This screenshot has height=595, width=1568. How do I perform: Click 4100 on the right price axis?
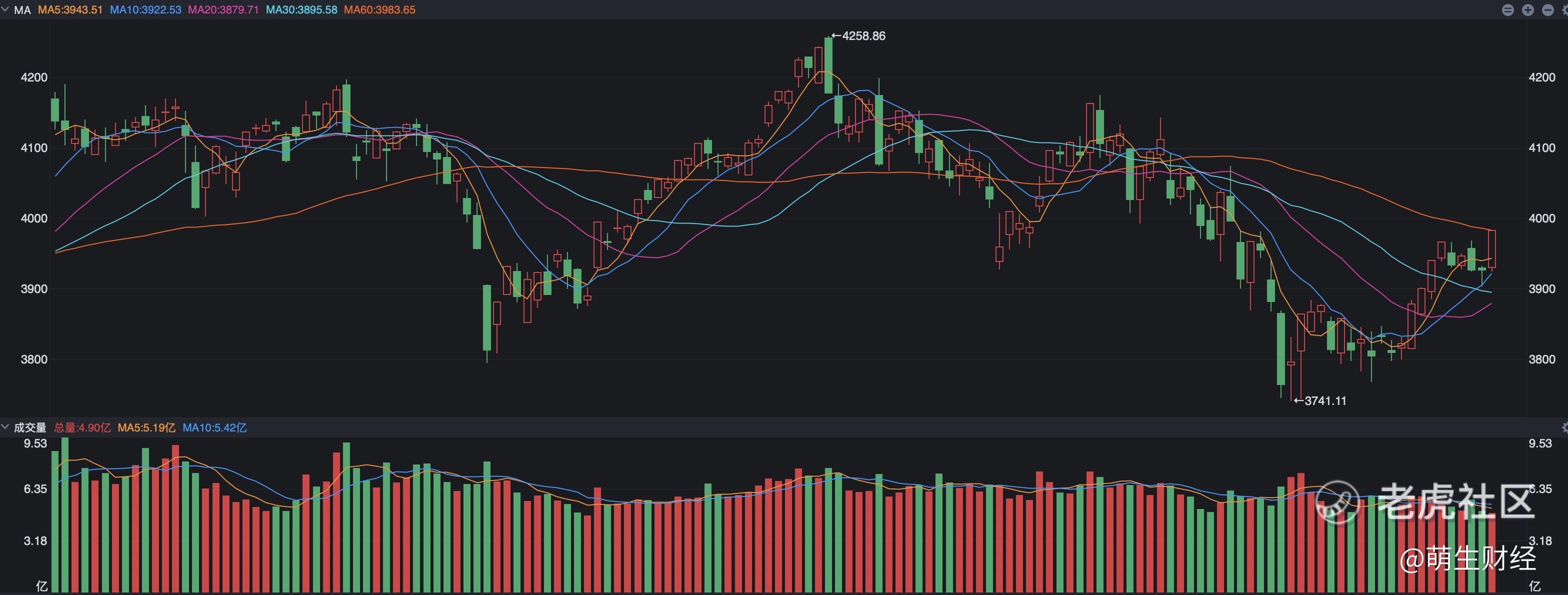coord(1542,148)
